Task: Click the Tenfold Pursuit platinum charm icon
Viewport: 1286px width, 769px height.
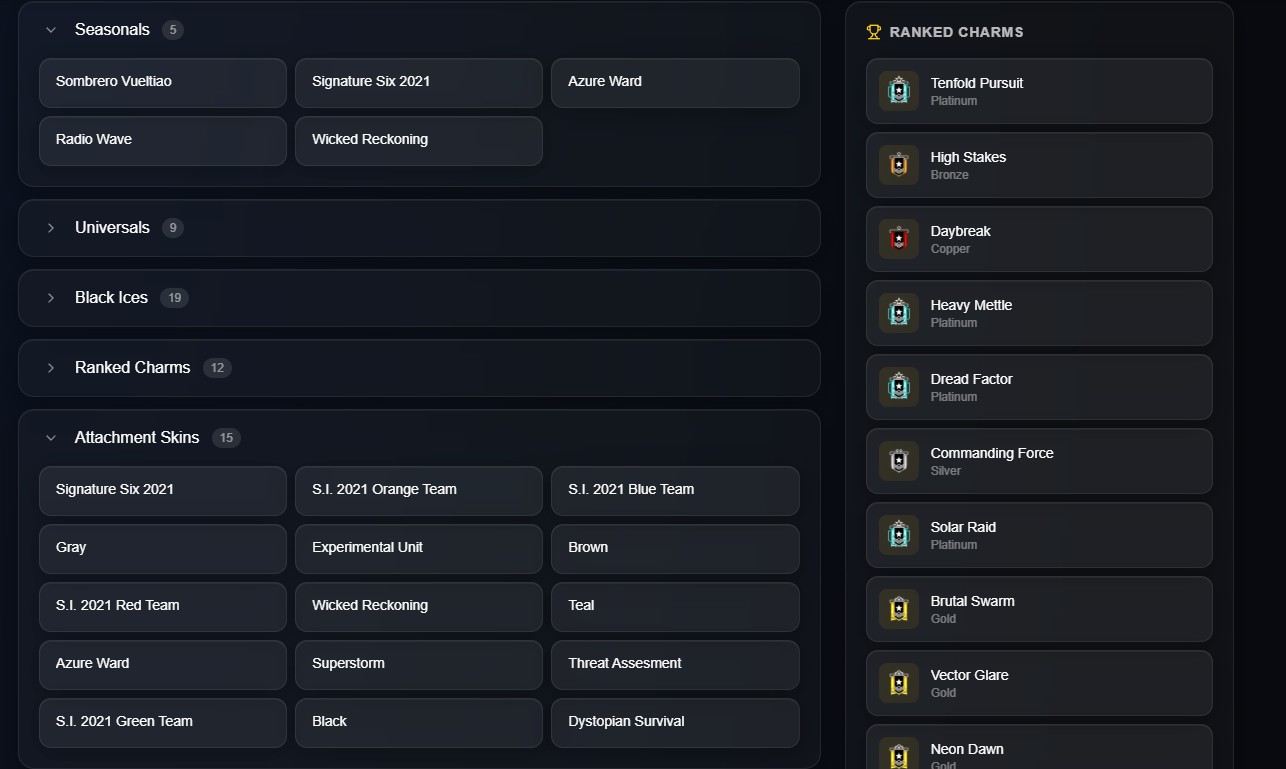Action: tap(898, 91)
